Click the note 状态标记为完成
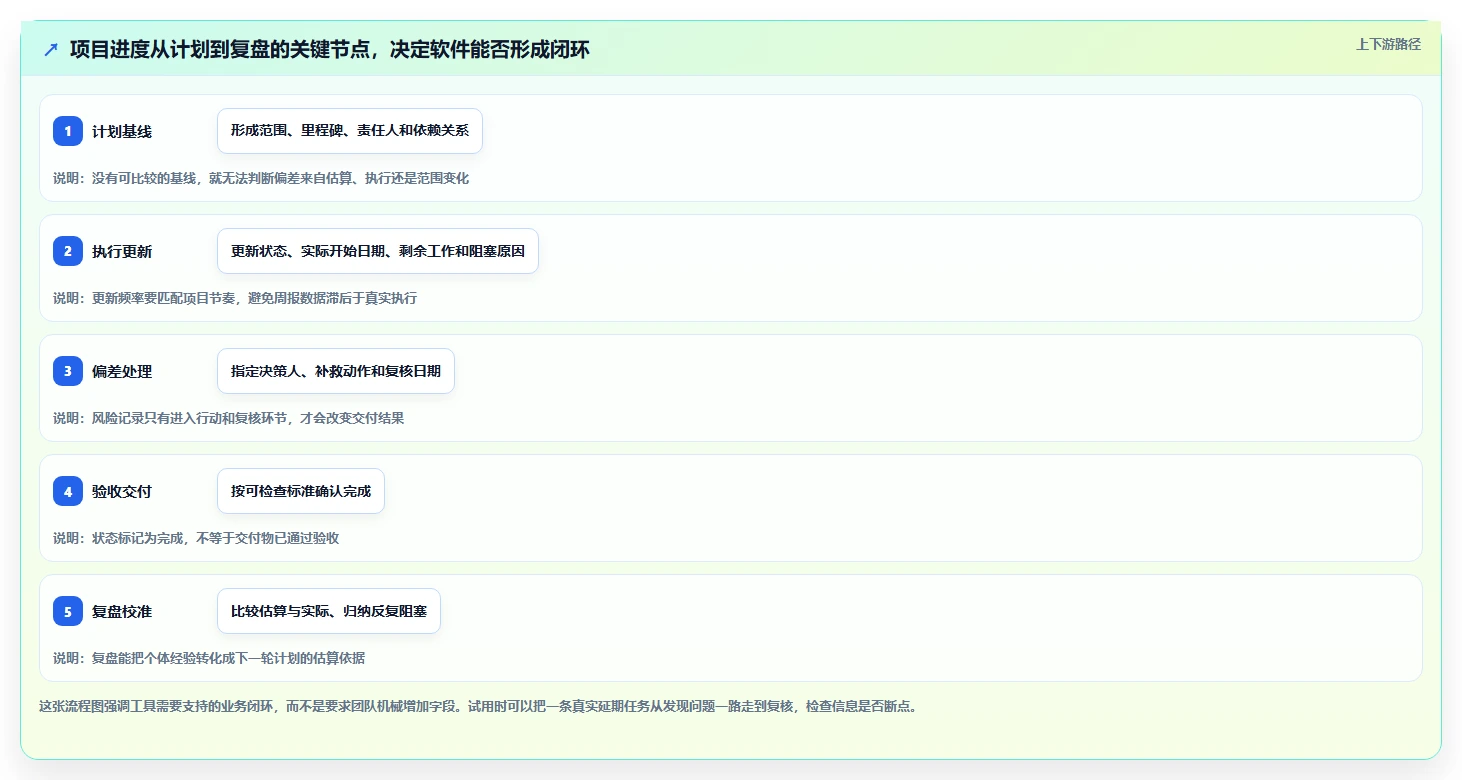 coord(196,538)
